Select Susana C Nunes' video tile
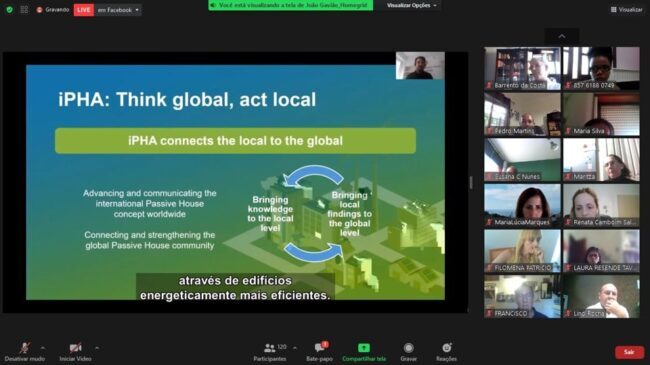Image resolution: width=650 pixels, height=365 pixels. [522, 160]
